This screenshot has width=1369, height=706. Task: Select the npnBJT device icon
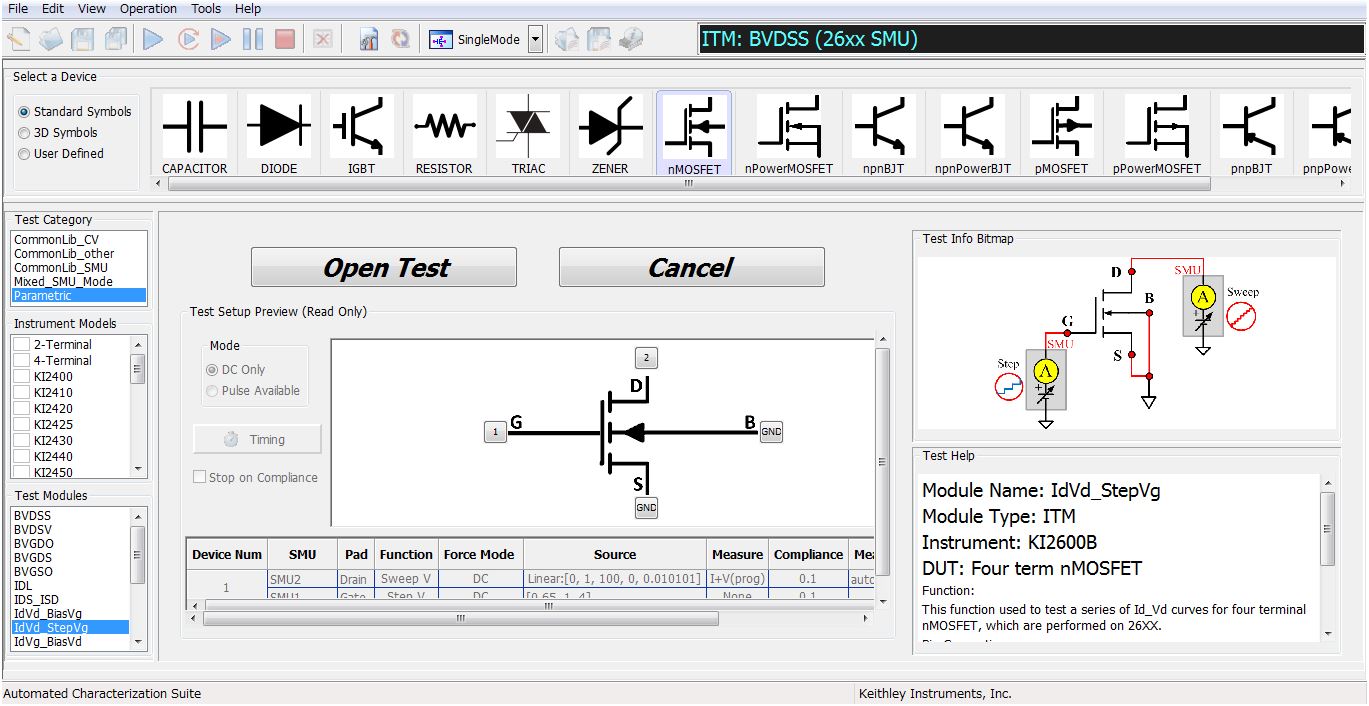tap(884, 135)
